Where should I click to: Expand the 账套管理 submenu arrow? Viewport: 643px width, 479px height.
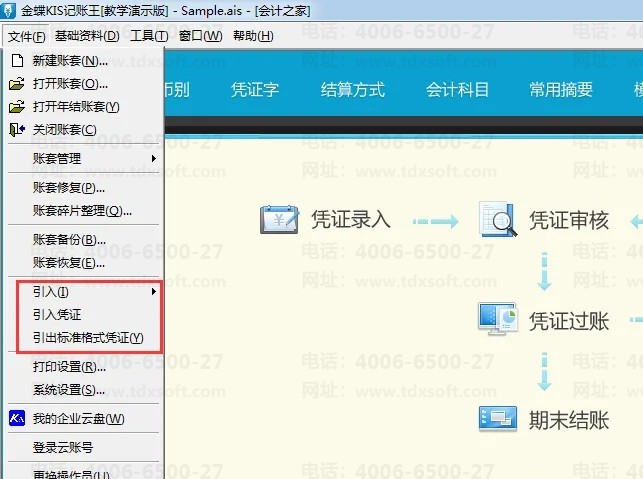tap(154, 158)
